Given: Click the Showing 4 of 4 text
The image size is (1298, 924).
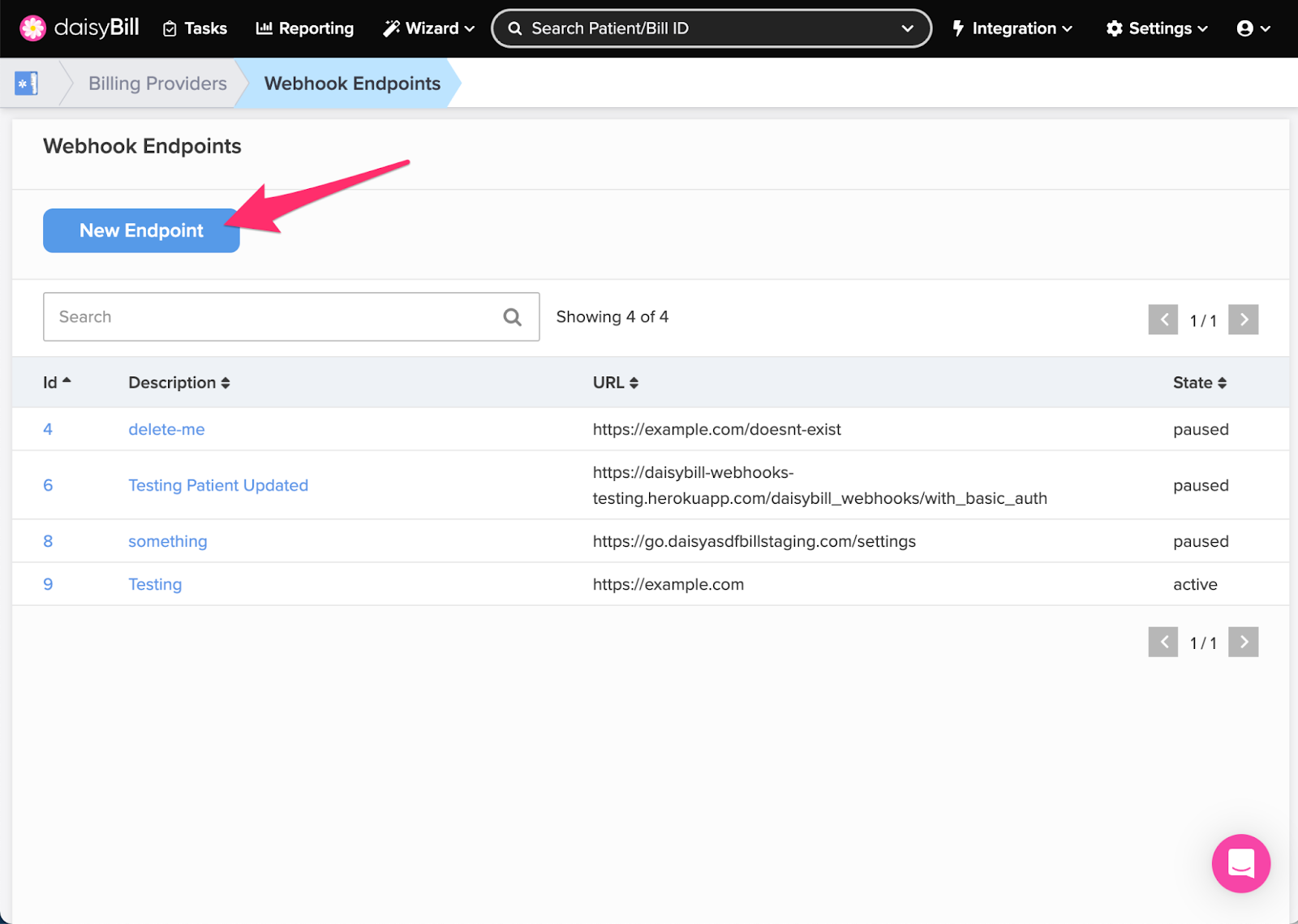Looking at the screenshot, I should (612, 316).
